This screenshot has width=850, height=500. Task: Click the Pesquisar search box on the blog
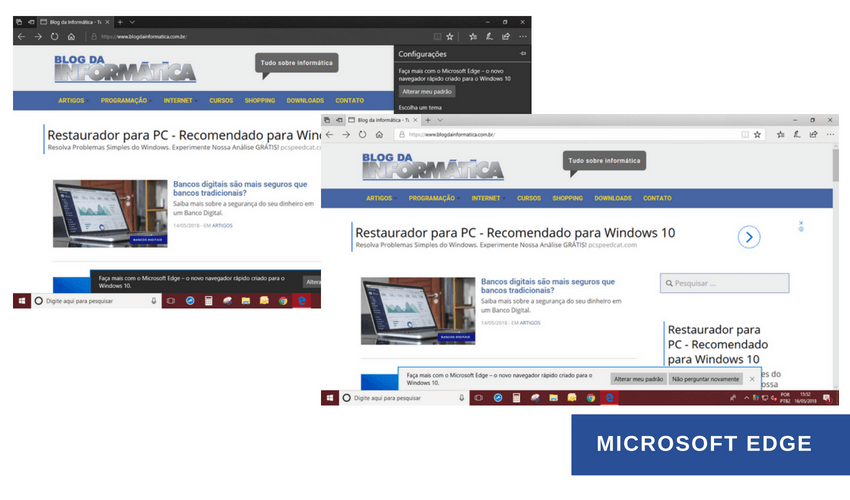coord(724,283)
